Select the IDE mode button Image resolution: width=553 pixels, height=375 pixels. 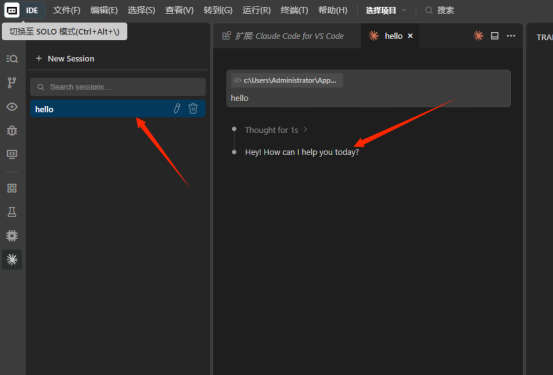pos(32,10)
